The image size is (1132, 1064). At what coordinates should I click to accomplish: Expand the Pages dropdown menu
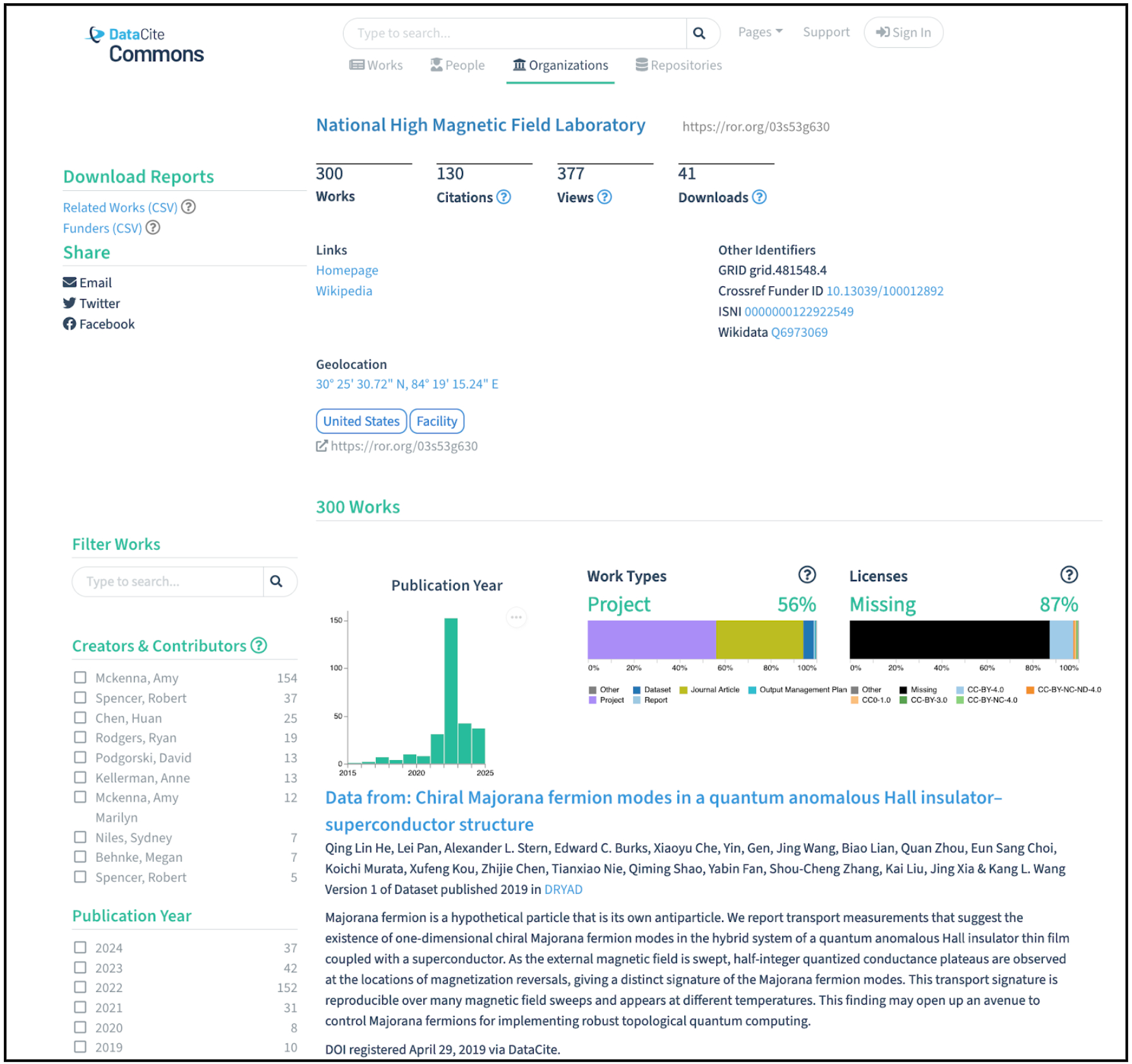pos(760,32)
